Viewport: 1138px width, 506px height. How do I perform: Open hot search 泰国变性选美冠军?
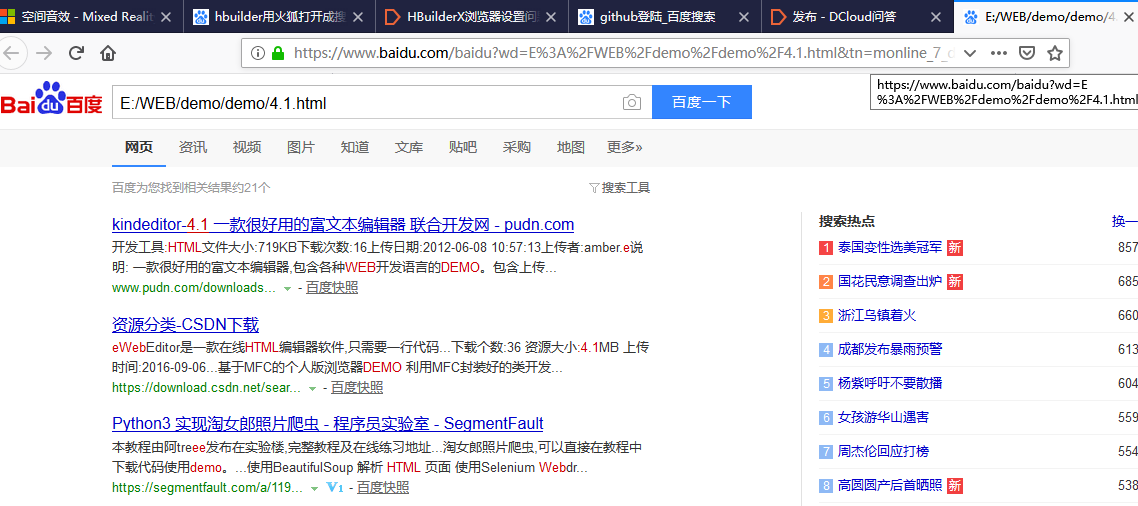pyautogui.click(x=890, y=248)
